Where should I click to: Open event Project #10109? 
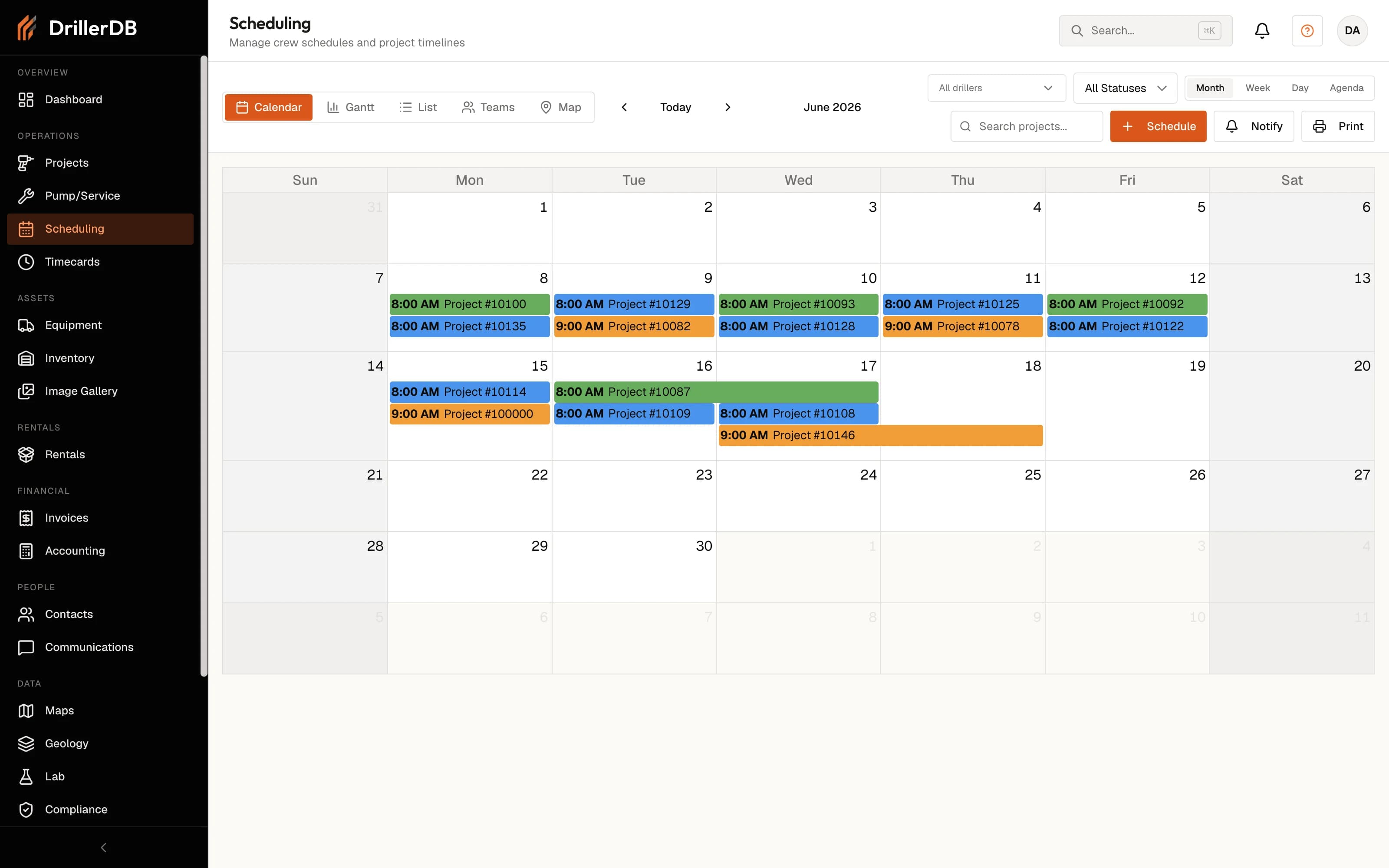[634, 413]
